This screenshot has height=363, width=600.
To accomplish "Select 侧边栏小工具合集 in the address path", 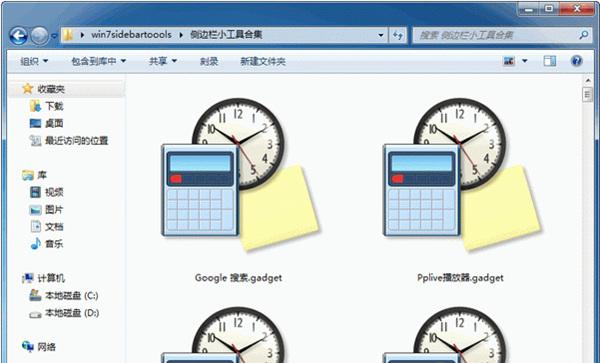I will pyautogui.click(x=226, y=35).
